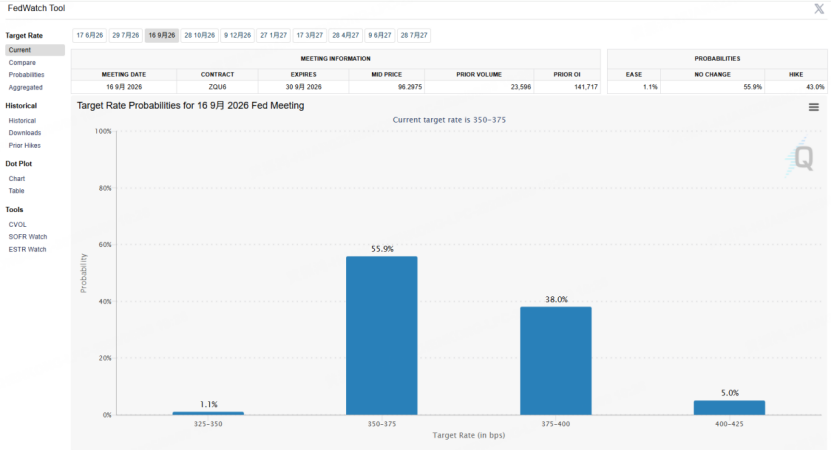
Task: Select the 28 4月27 meeting tab
Action: pos(346,35)
